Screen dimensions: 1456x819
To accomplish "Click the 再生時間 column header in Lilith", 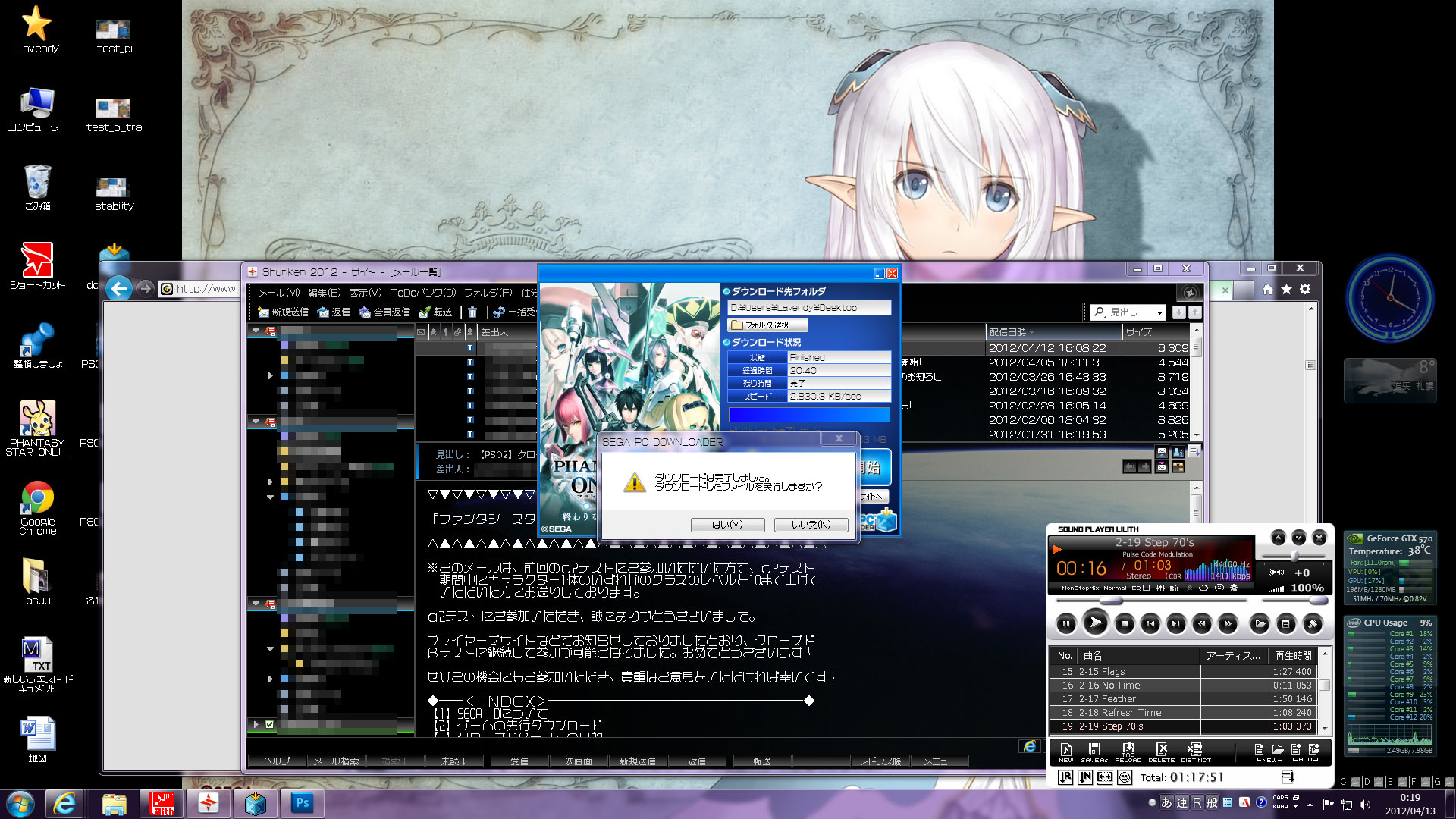I will pyautogui.click(x=1293, y=656).
